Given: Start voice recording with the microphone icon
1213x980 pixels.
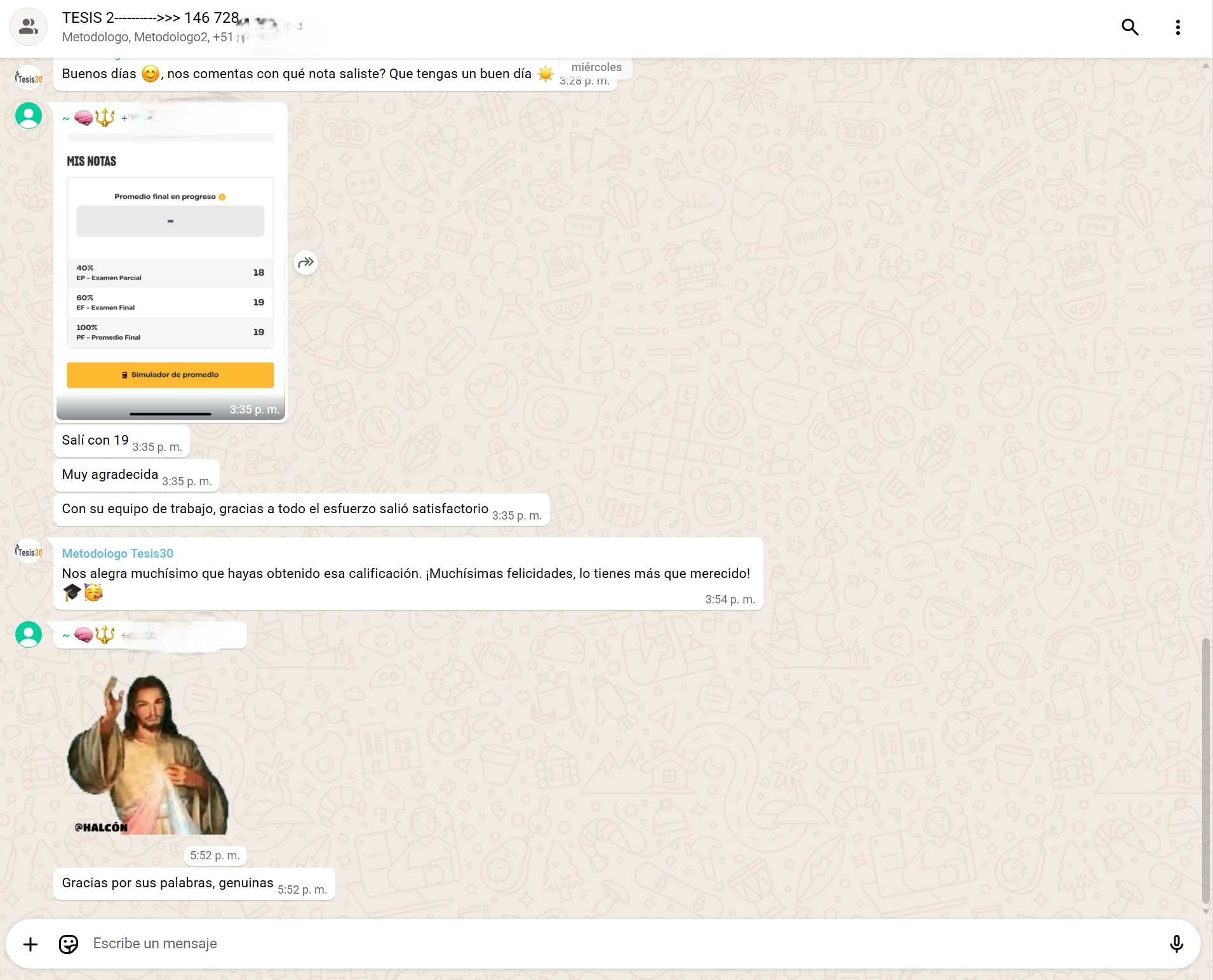Looking at the screenshot, I should click(1176, 944).
